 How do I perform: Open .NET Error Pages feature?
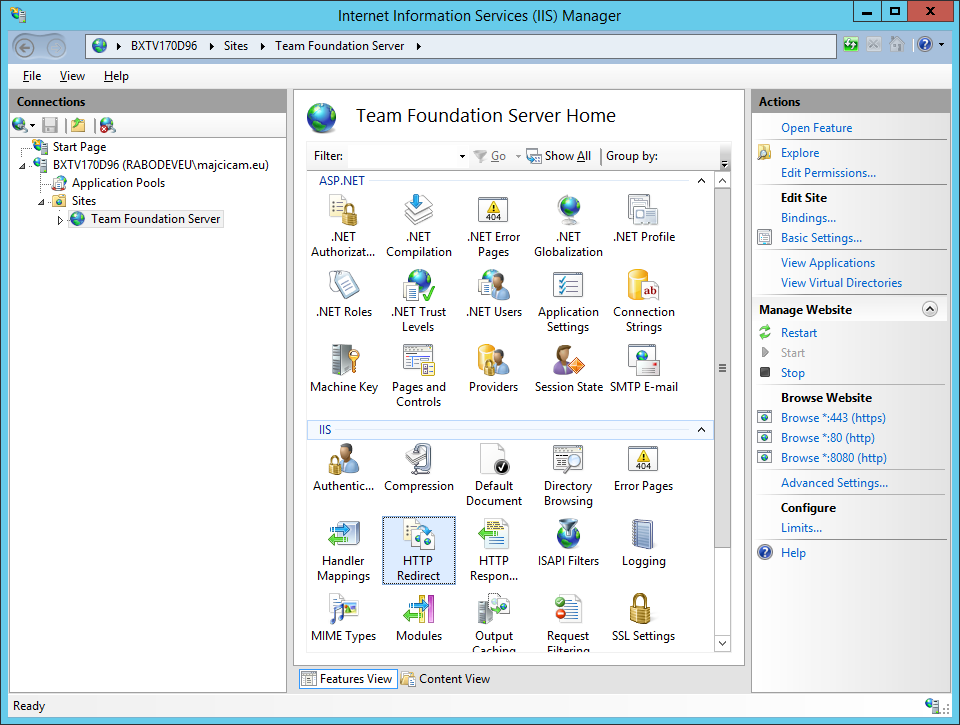point(493,227)
